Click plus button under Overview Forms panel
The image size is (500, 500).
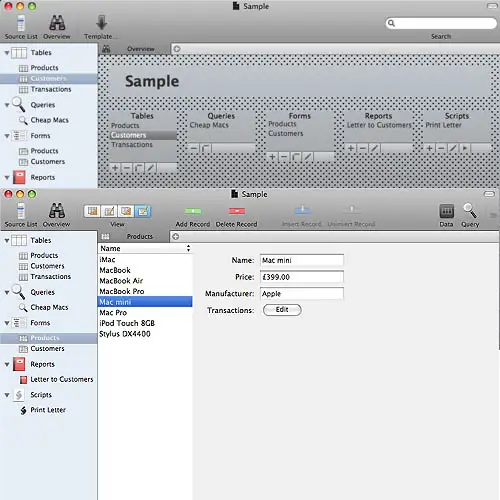[x=272, y=157]
